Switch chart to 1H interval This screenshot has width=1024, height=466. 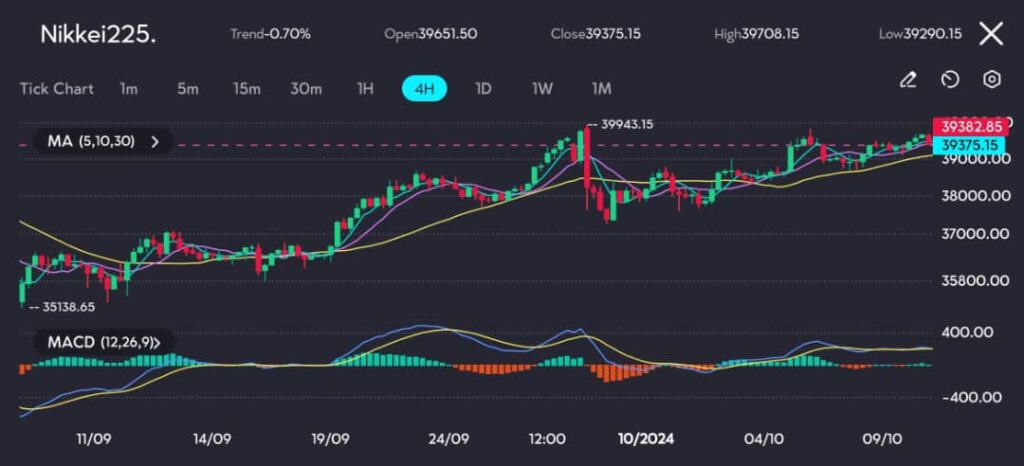pyautogui.click(x=365, y=88)
